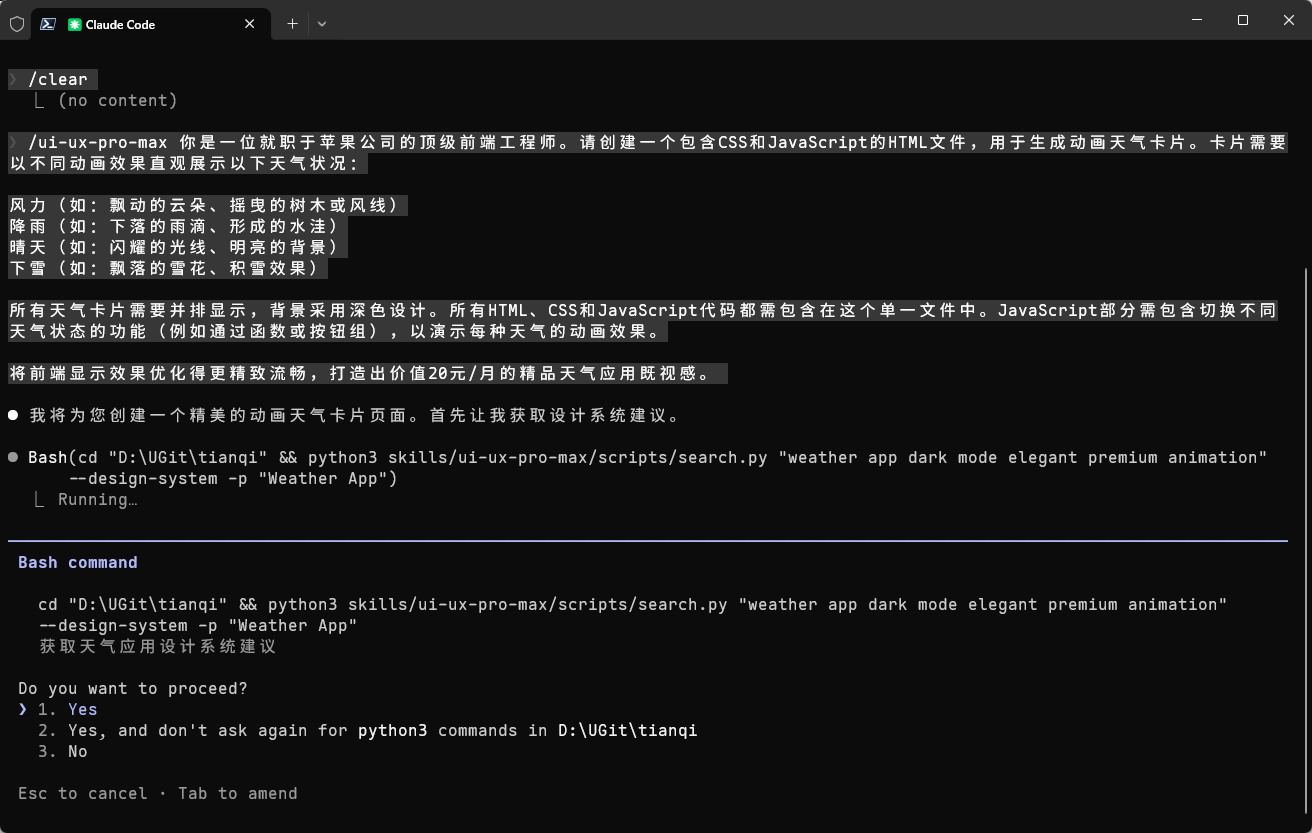Click the shield icon left of the tab bar
The image size is (1312, 833).
click(16, 24)
